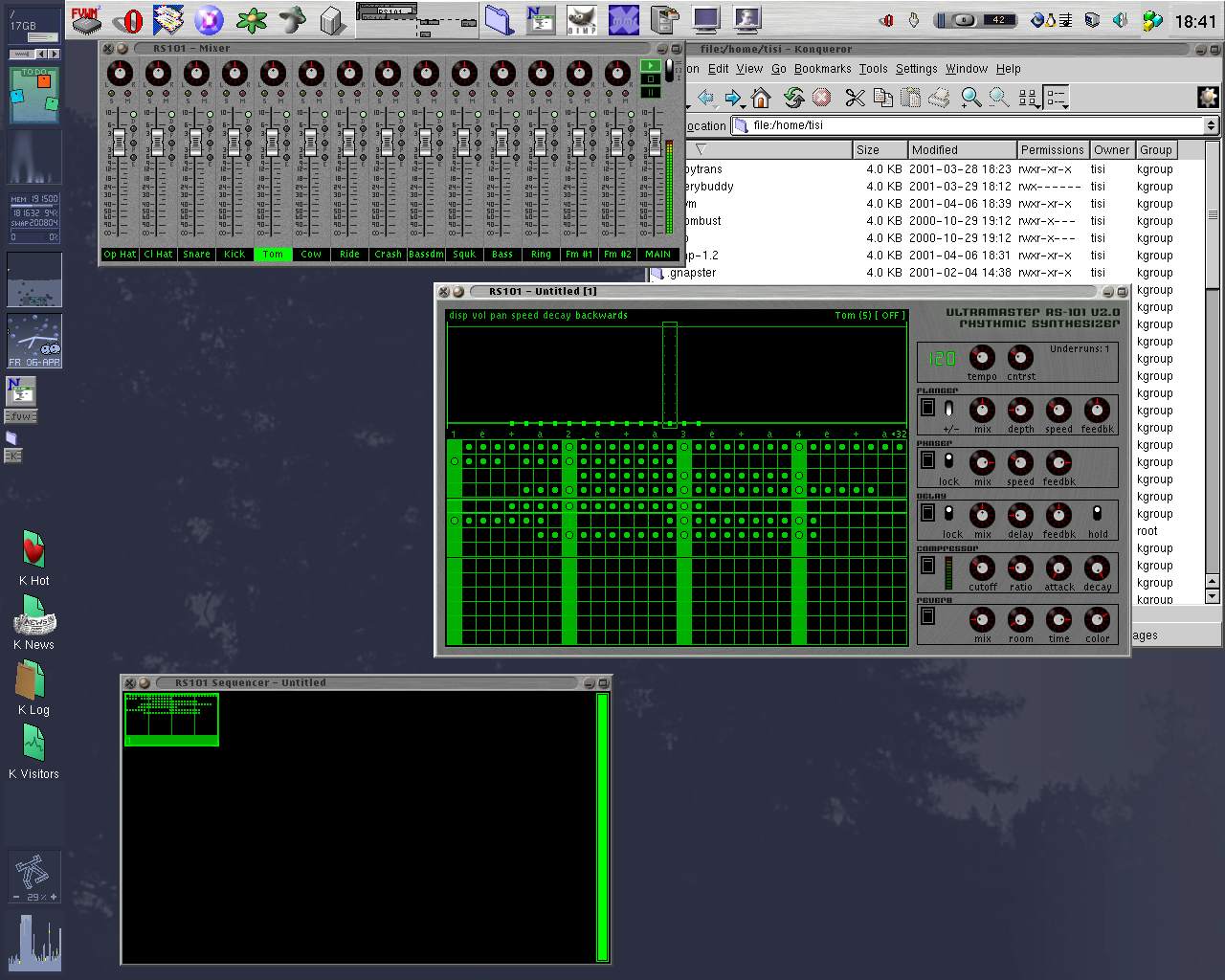Select the MAIN channel label in Mixer
Screen dimensions: 1225x980
(x=657, y=255)
